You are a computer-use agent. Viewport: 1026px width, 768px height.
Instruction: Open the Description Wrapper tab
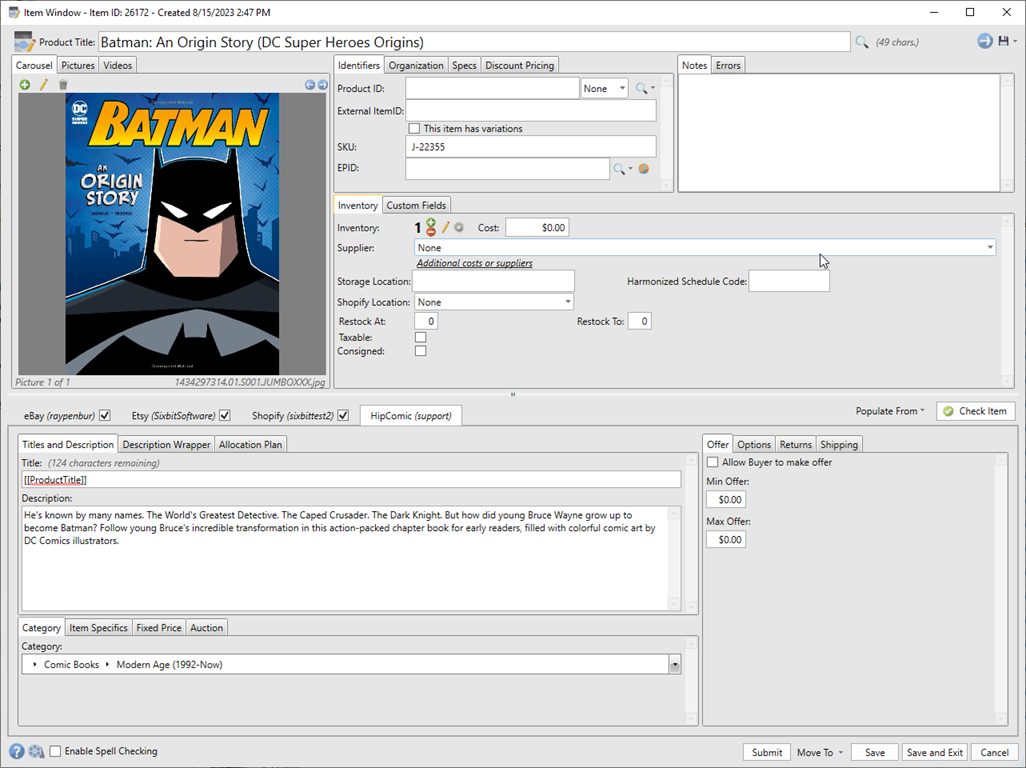tap(166, 445)
